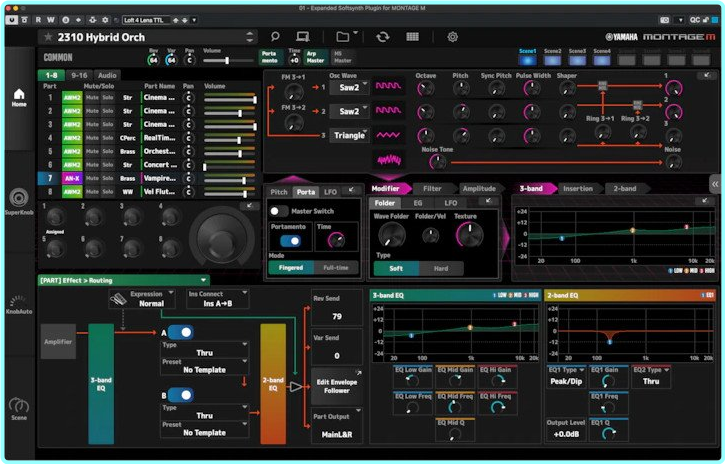Open the KnobAuto section
This screenshot has height=464, width=725.
click(19, 305)
